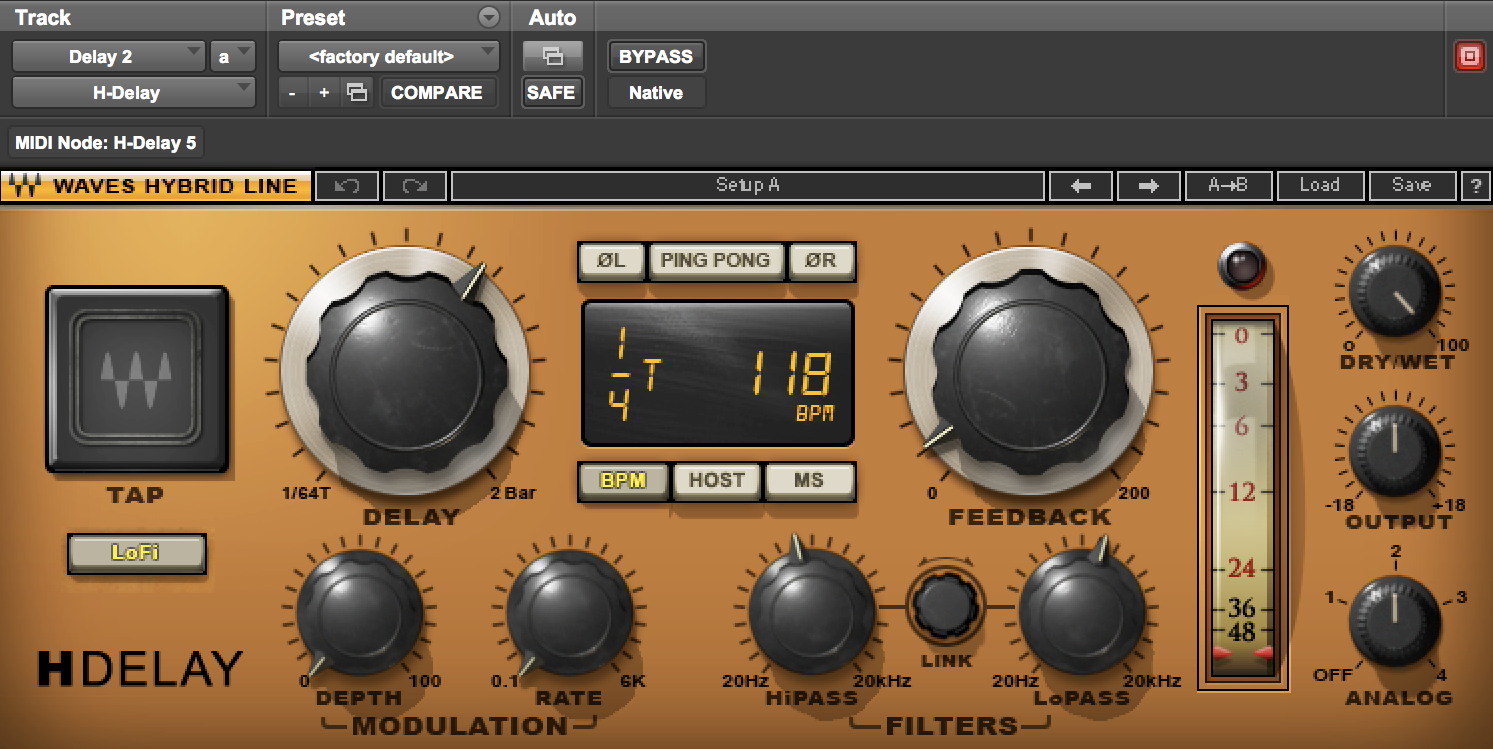Click the 118 BPM display value
This screenshot has width=1493, height=749.
[792, 378]
